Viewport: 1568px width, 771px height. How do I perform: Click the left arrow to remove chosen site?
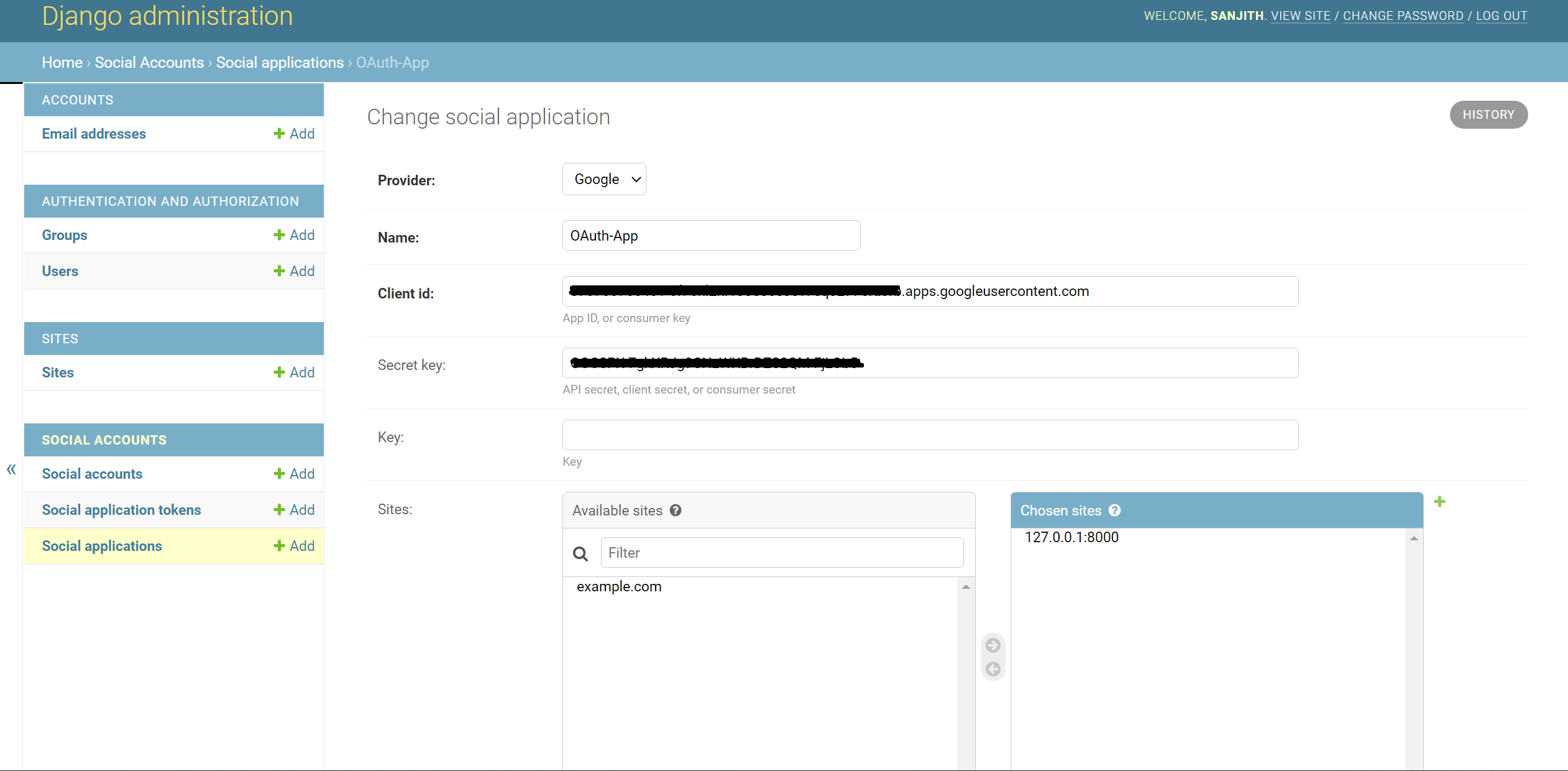coord(993,669)
